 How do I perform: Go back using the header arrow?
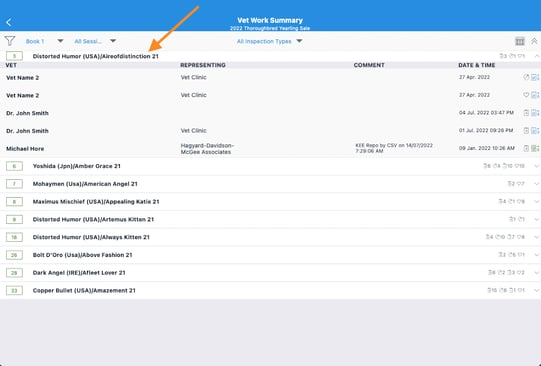point(9,22)
